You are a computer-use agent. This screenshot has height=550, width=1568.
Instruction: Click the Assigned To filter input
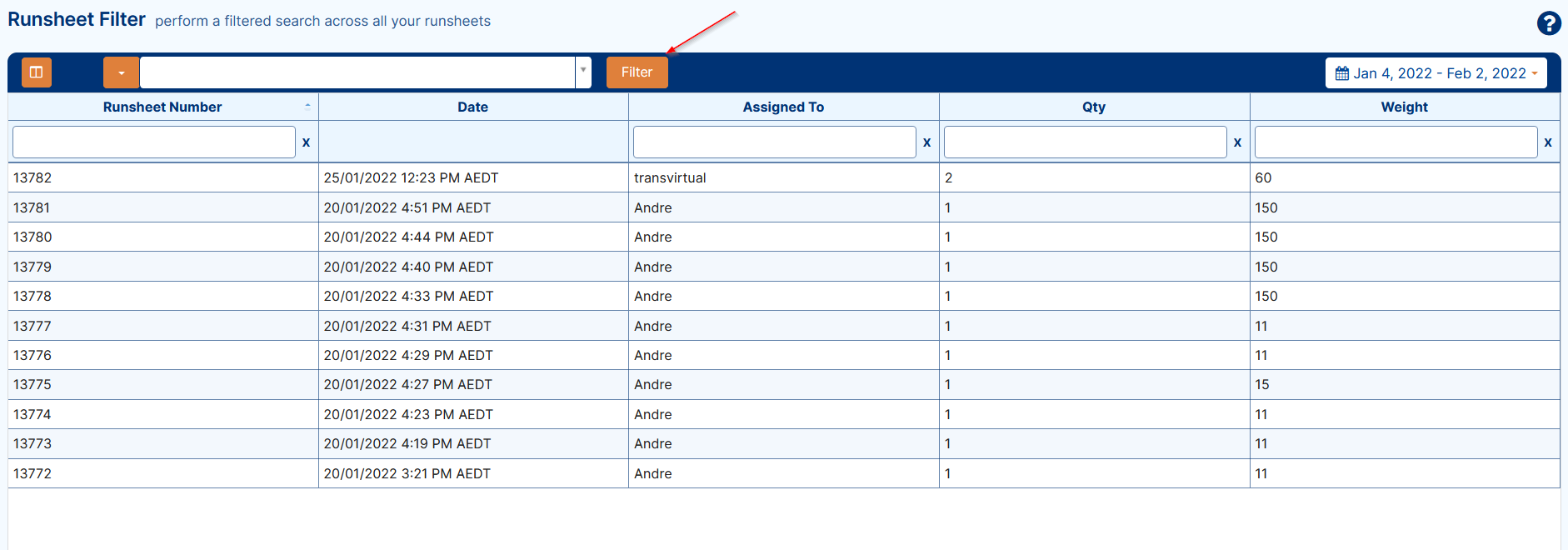(775, 142)
